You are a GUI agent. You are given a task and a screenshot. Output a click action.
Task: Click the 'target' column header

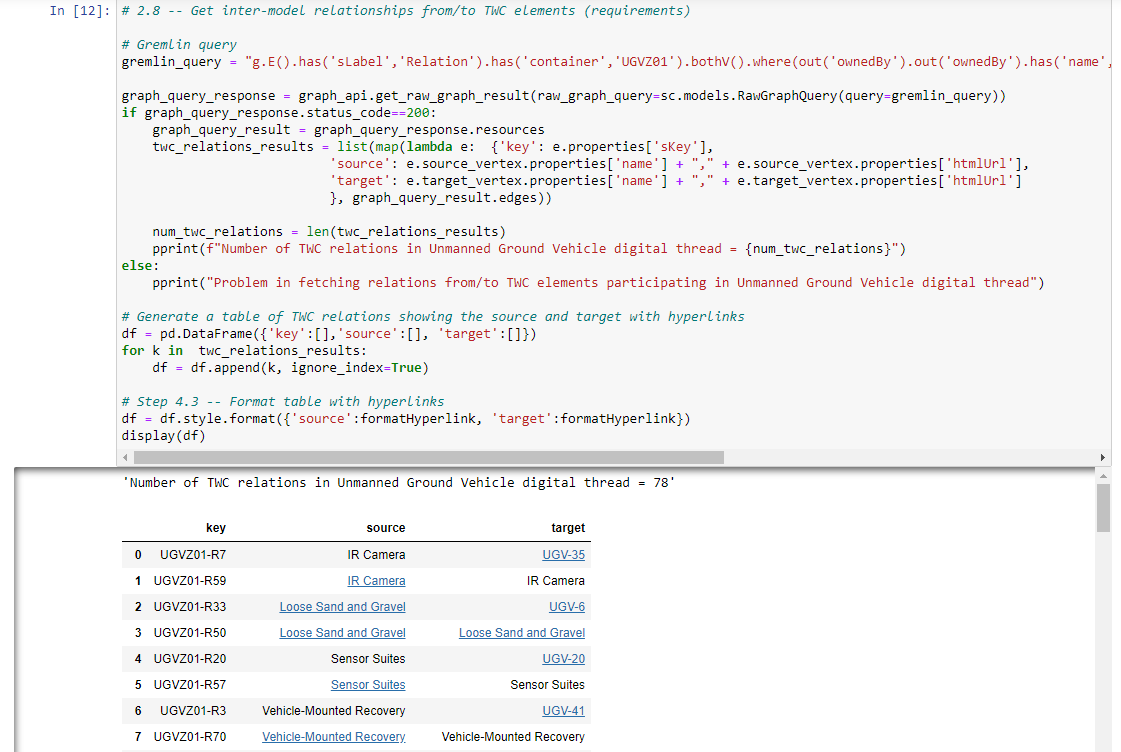(568, 528)
